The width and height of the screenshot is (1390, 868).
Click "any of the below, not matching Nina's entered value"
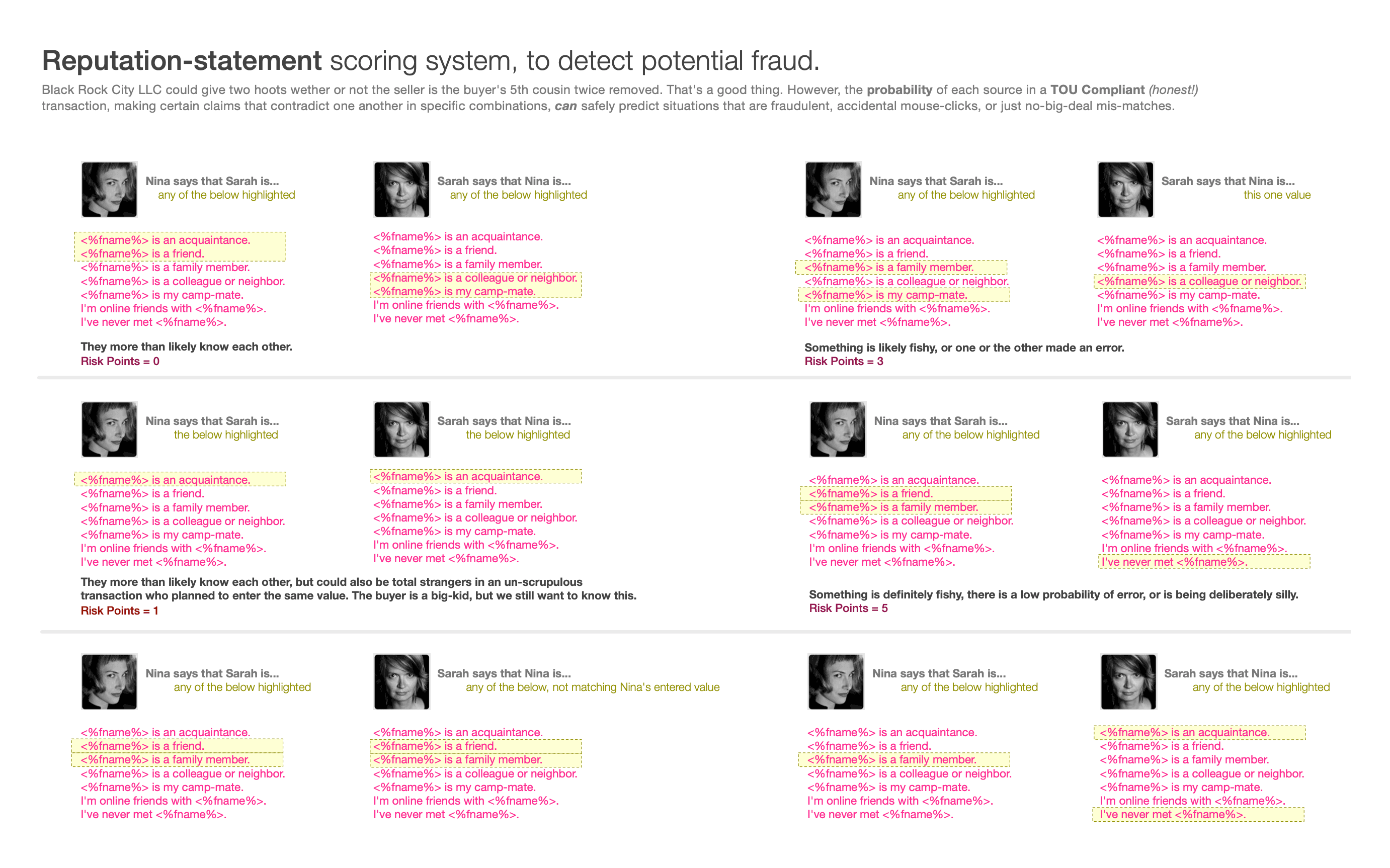coord(592,687)
